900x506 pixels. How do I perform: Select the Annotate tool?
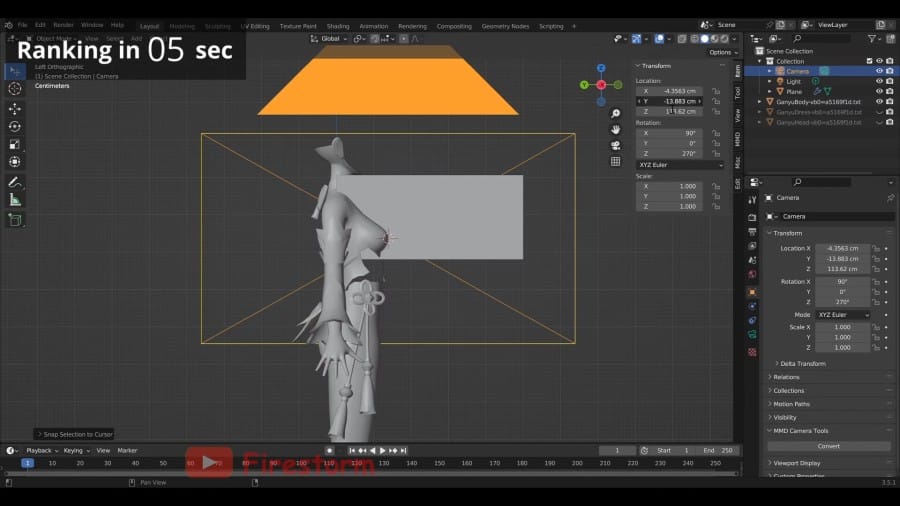click(x=15, y=182)
